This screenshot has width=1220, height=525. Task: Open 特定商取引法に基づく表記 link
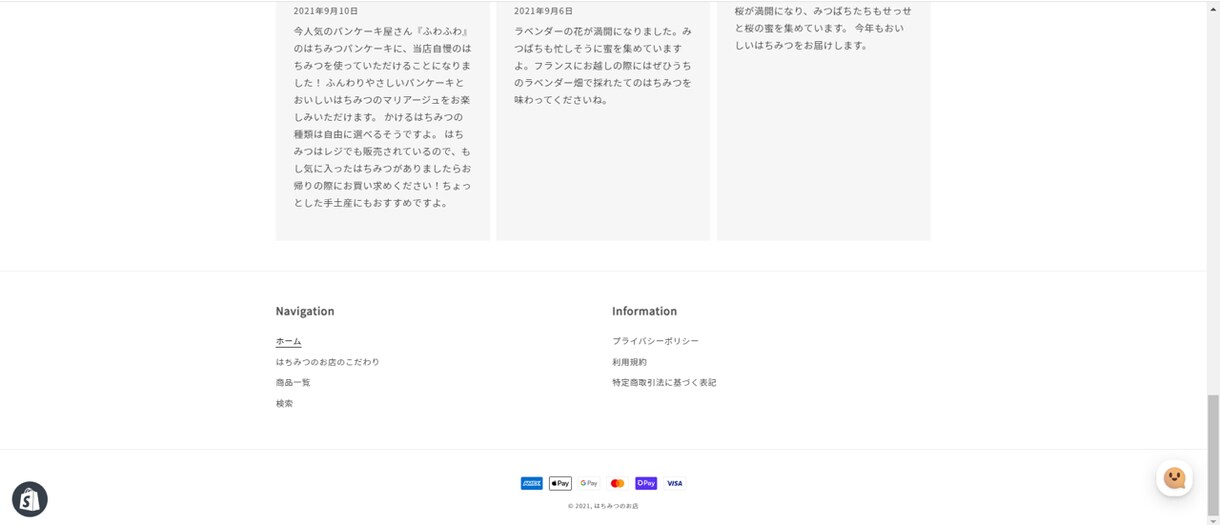click(x=664, y=383)
